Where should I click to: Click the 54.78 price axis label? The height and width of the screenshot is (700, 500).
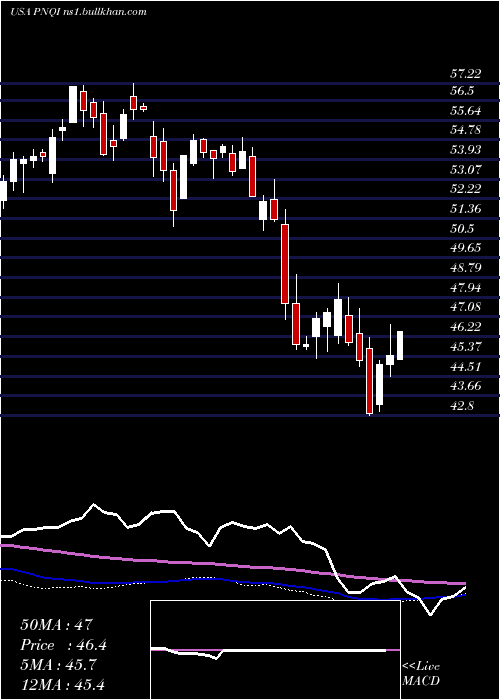point(465,130)
